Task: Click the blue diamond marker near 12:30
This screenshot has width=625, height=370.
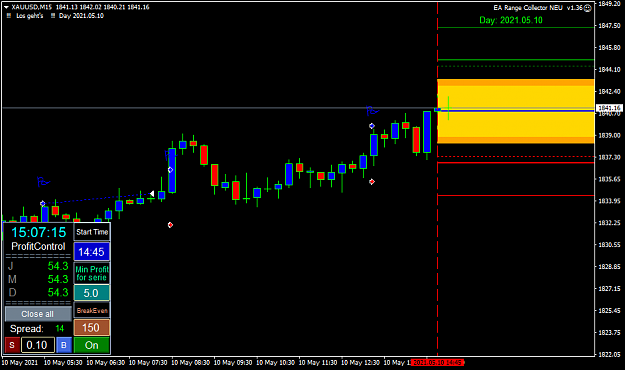Action: click(372, 126)
